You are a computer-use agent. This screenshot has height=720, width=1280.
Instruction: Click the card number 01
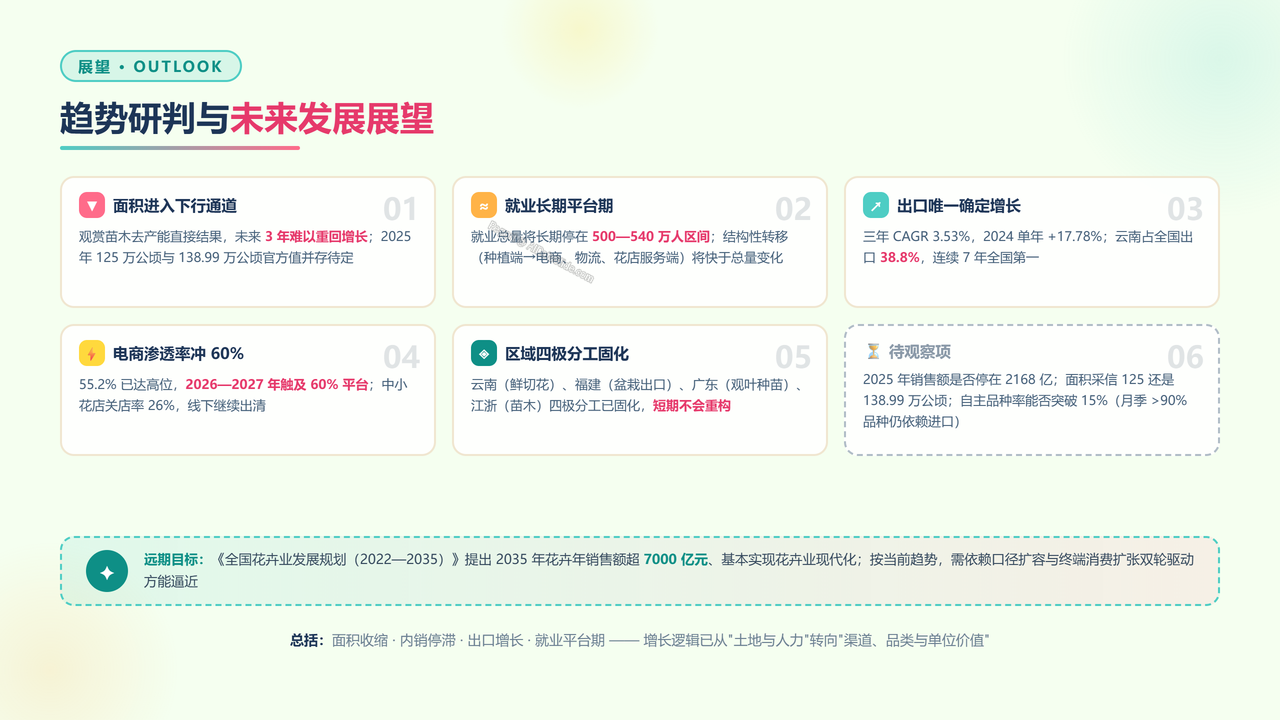(x=400, y=209)
